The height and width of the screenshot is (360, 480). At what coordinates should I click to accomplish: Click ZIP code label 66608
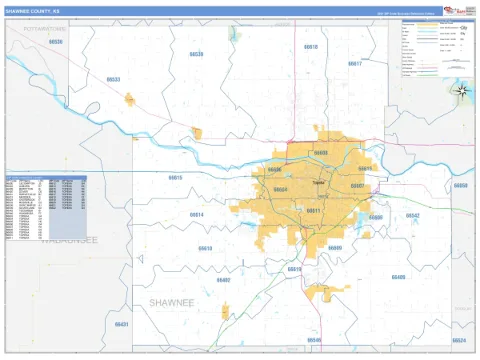pyautogui.click(x=321, y=153)
